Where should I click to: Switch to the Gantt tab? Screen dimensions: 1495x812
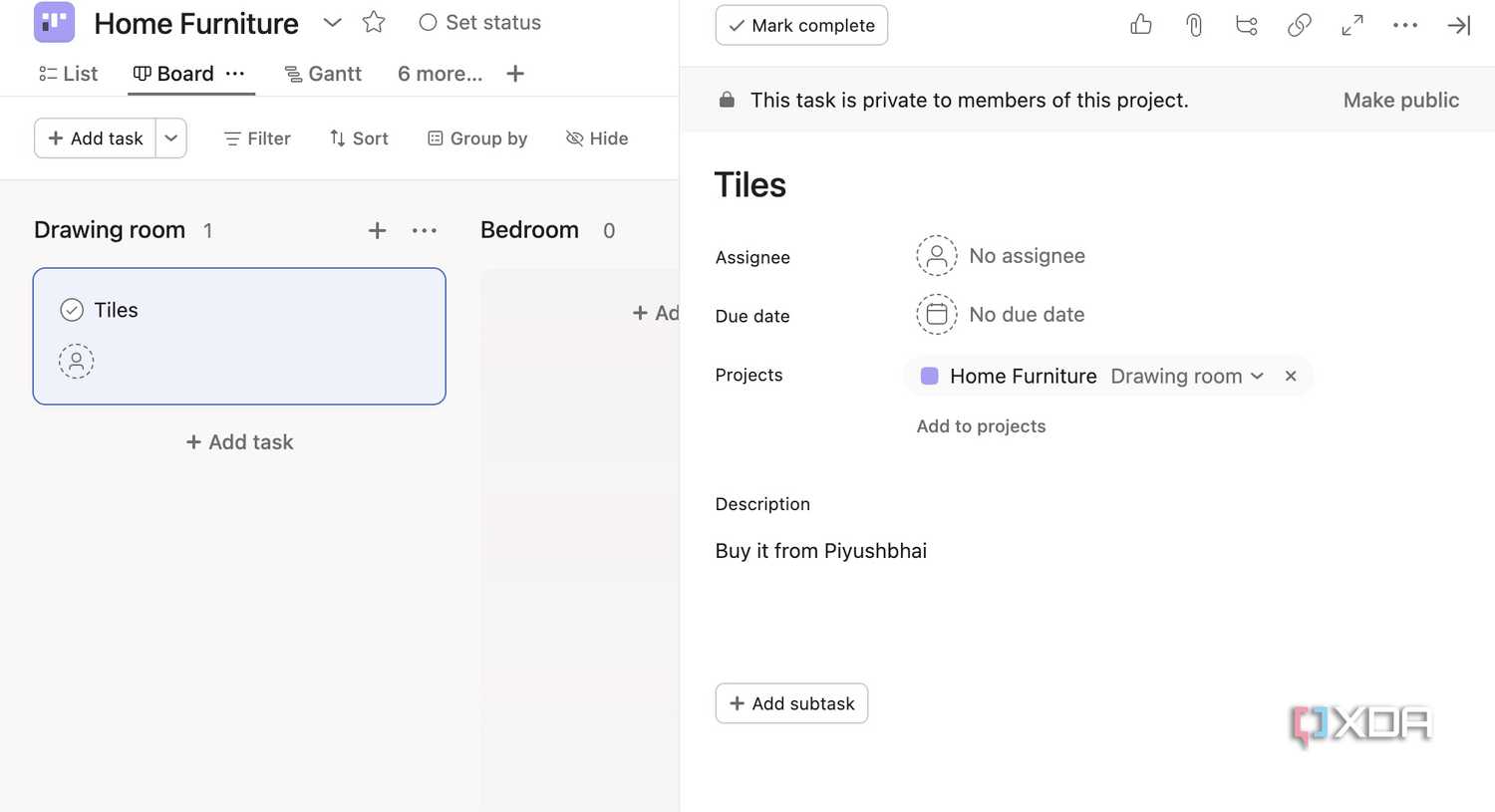click(x=323, y=74)
